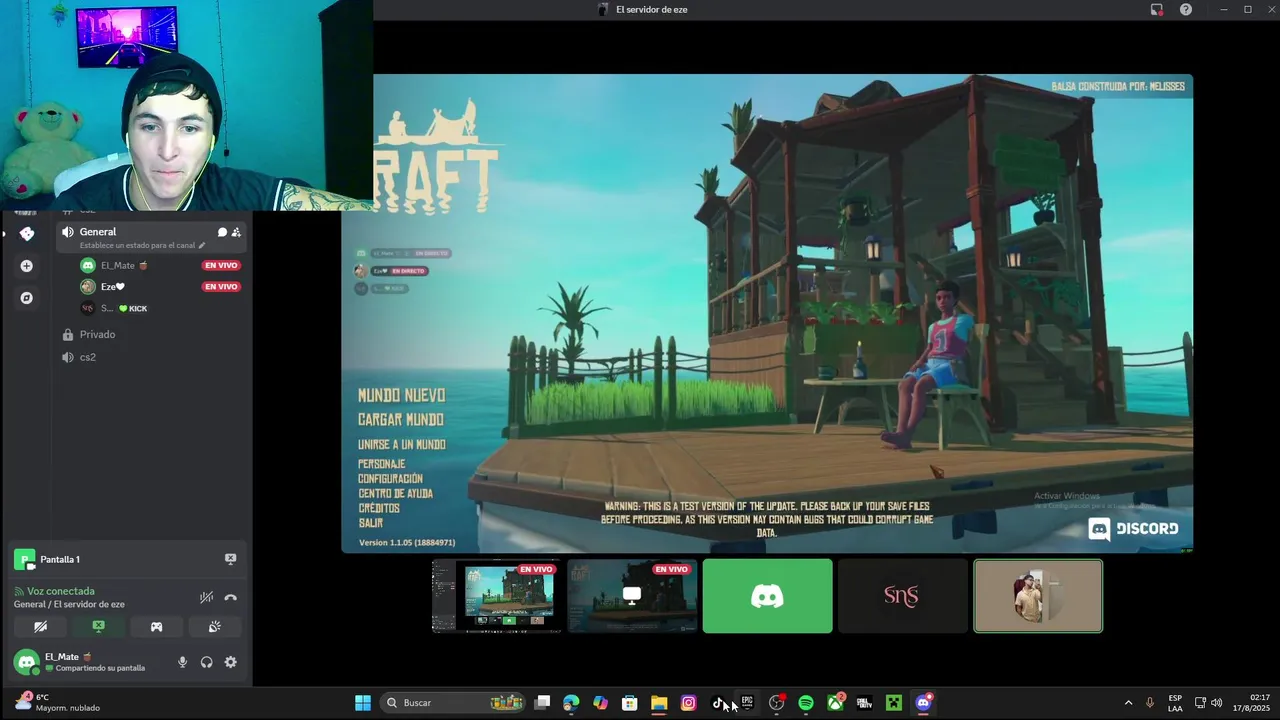Open the Copilot taskbar icon
Screen dimensions: 1280x720
tap(600, 703)
